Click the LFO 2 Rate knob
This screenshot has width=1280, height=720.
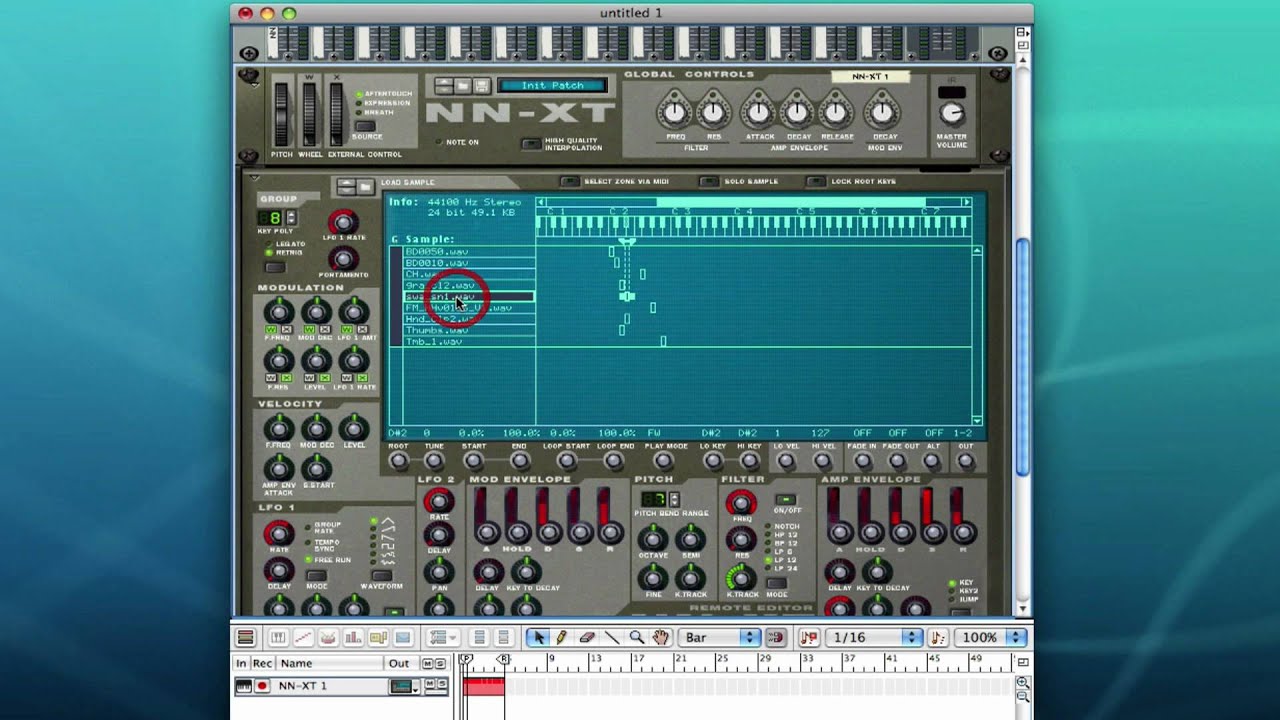pyautogui.click(x=438, y=501)
